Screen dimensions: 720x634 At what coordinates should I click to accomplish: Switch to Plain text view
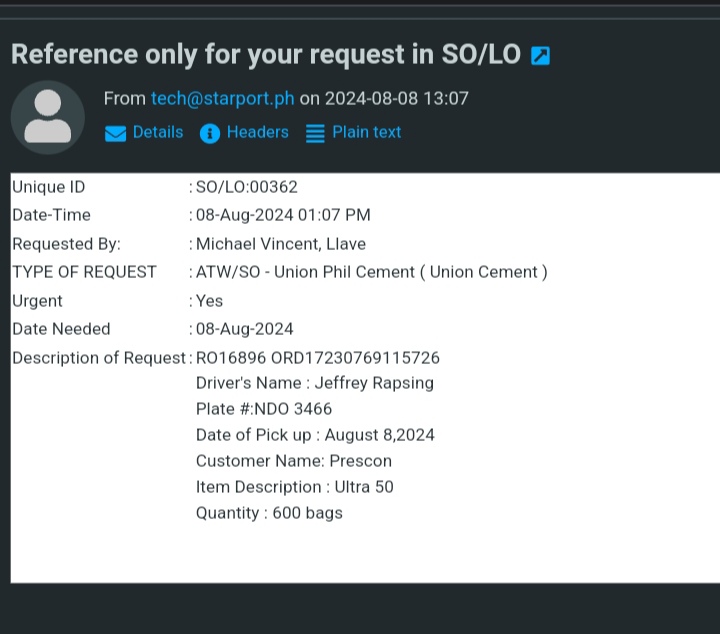[x=366, y=132]
